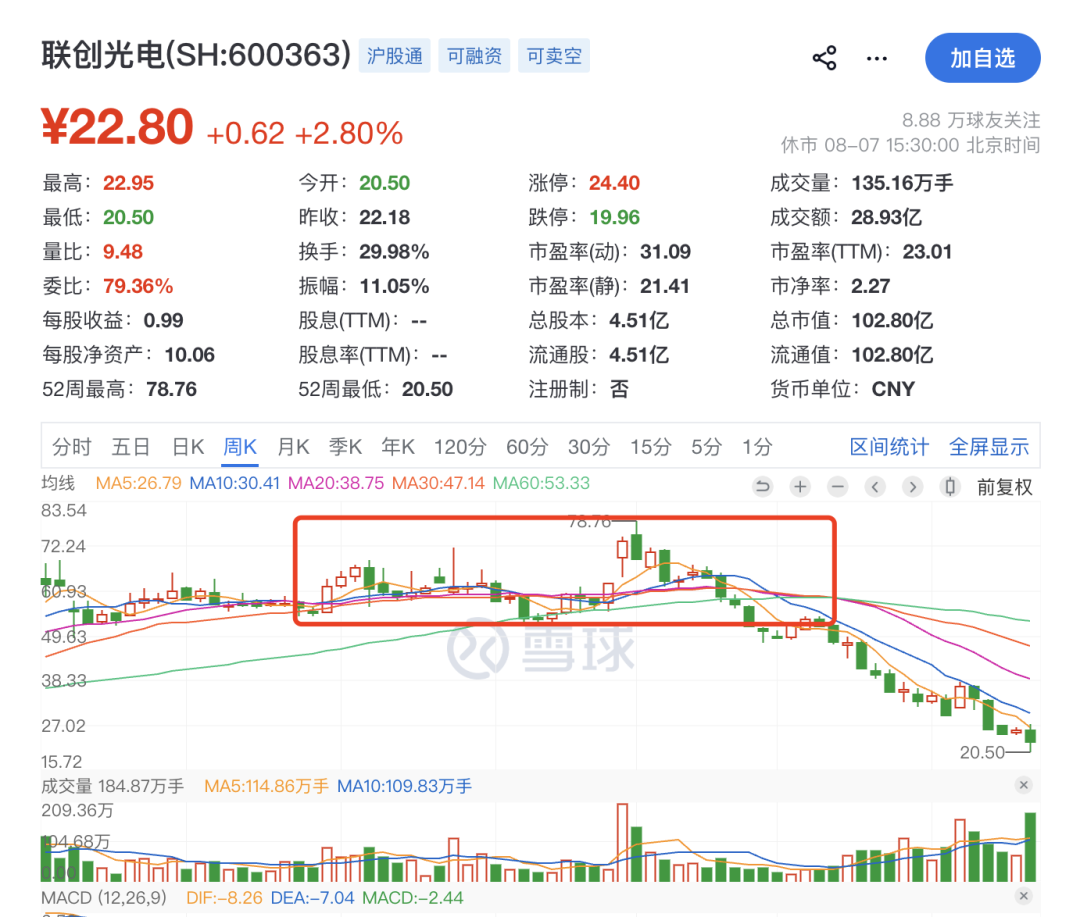Choose the 15分 interval tab

click(651, 447)
